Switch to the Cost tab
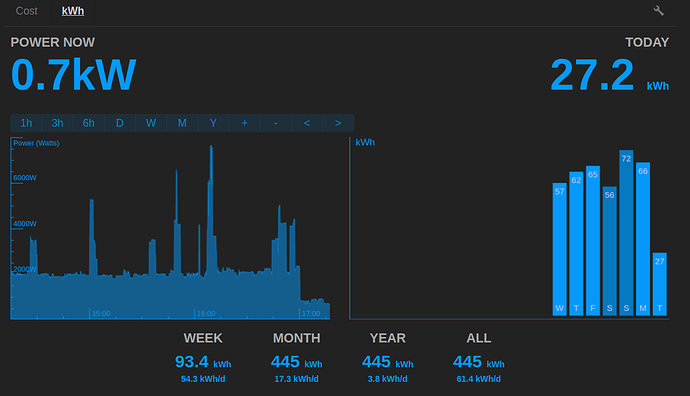Screen dimensions: 690x396 (26, 11)
